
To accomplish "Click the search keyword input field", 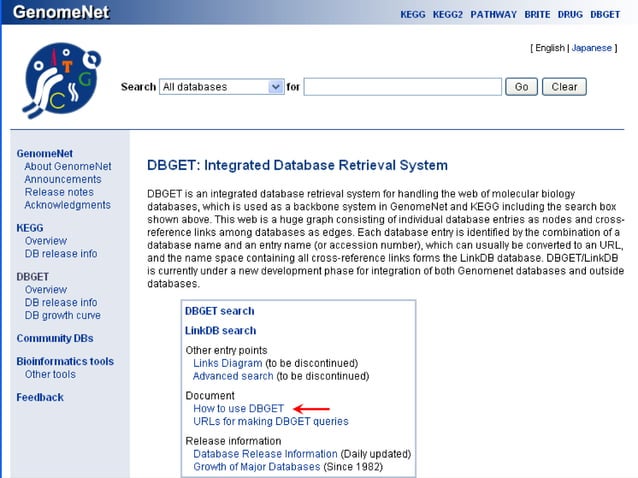I will [402, 87].
